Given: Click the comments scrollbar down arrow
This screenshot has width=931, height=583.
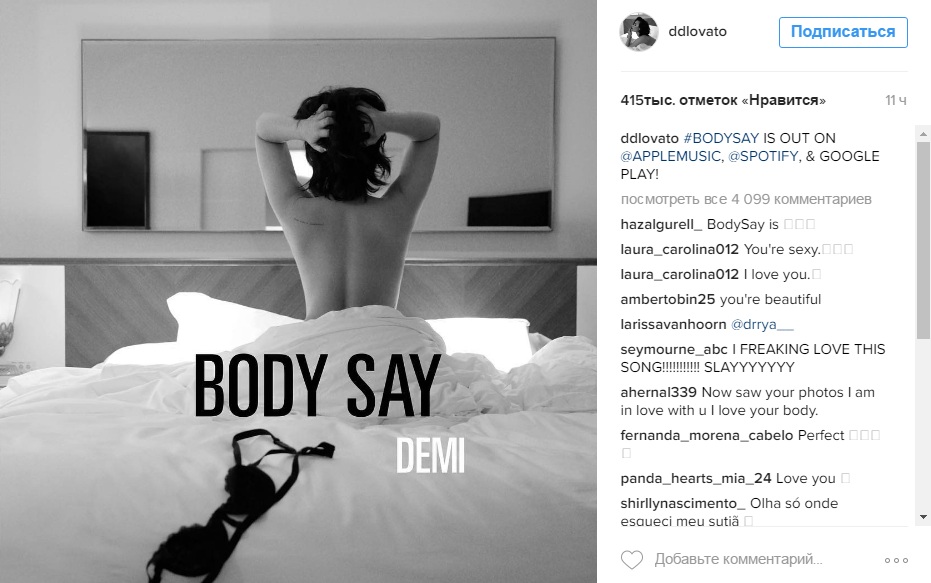Looking at the screenshot, I should pyautogui.click(x=923, y=517).
